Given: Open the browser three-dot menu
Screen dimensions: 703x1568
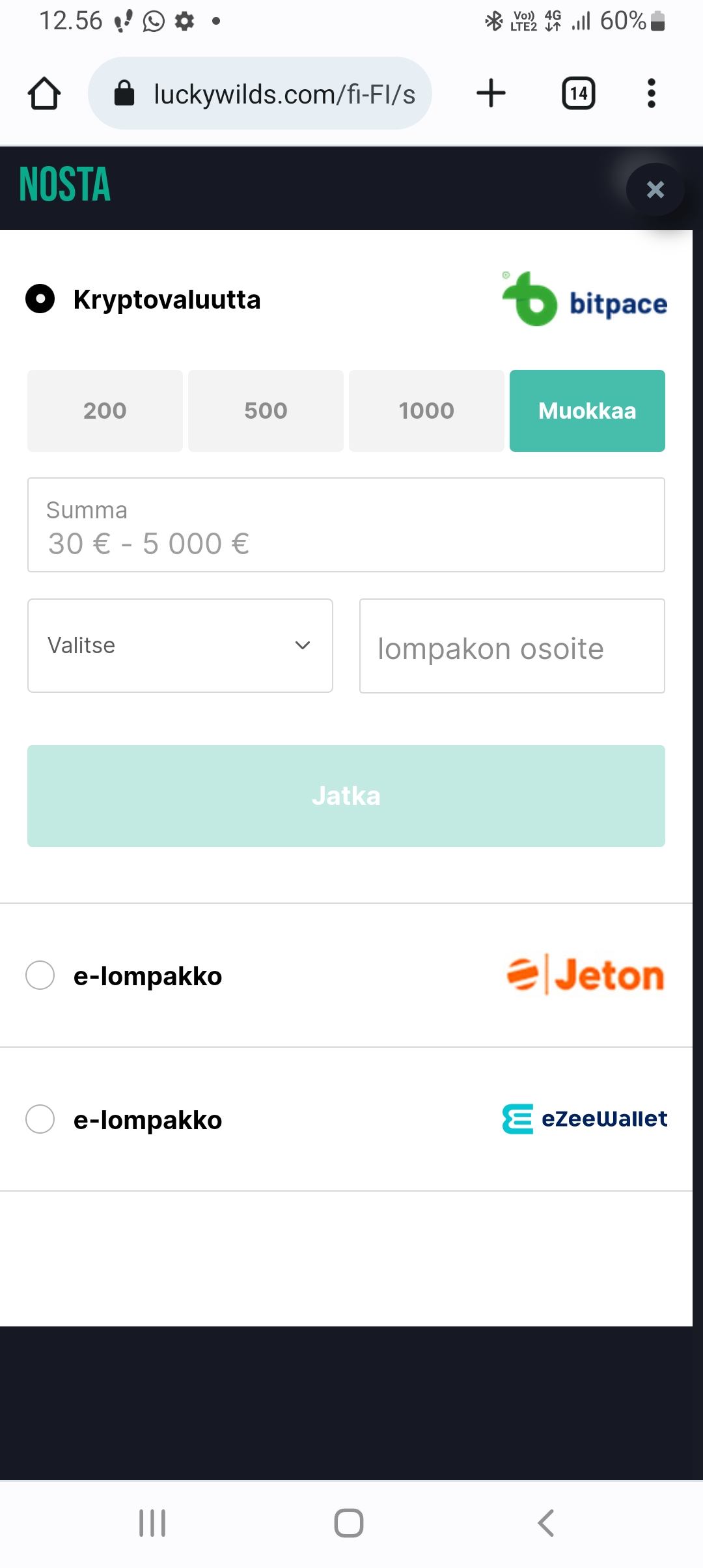Looking at the screenshot, I should [651, 93].
